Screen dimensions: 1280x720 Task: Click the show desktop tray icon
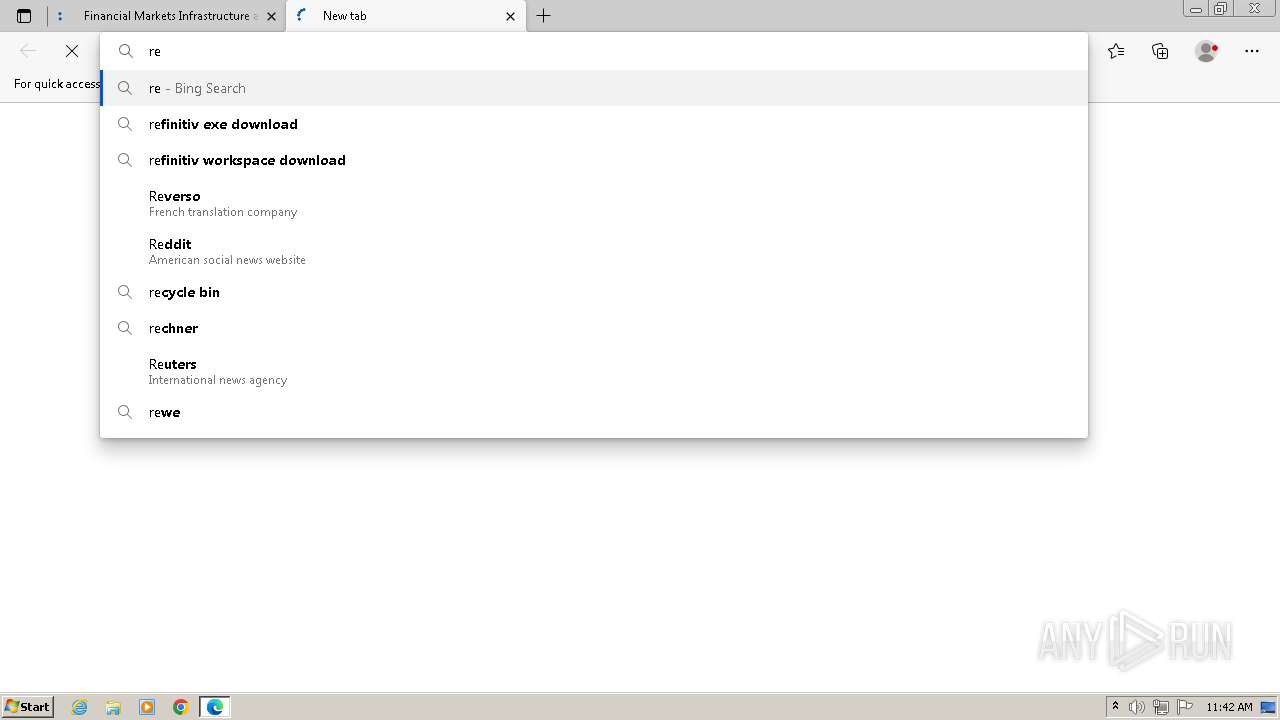pos(1268,707)
